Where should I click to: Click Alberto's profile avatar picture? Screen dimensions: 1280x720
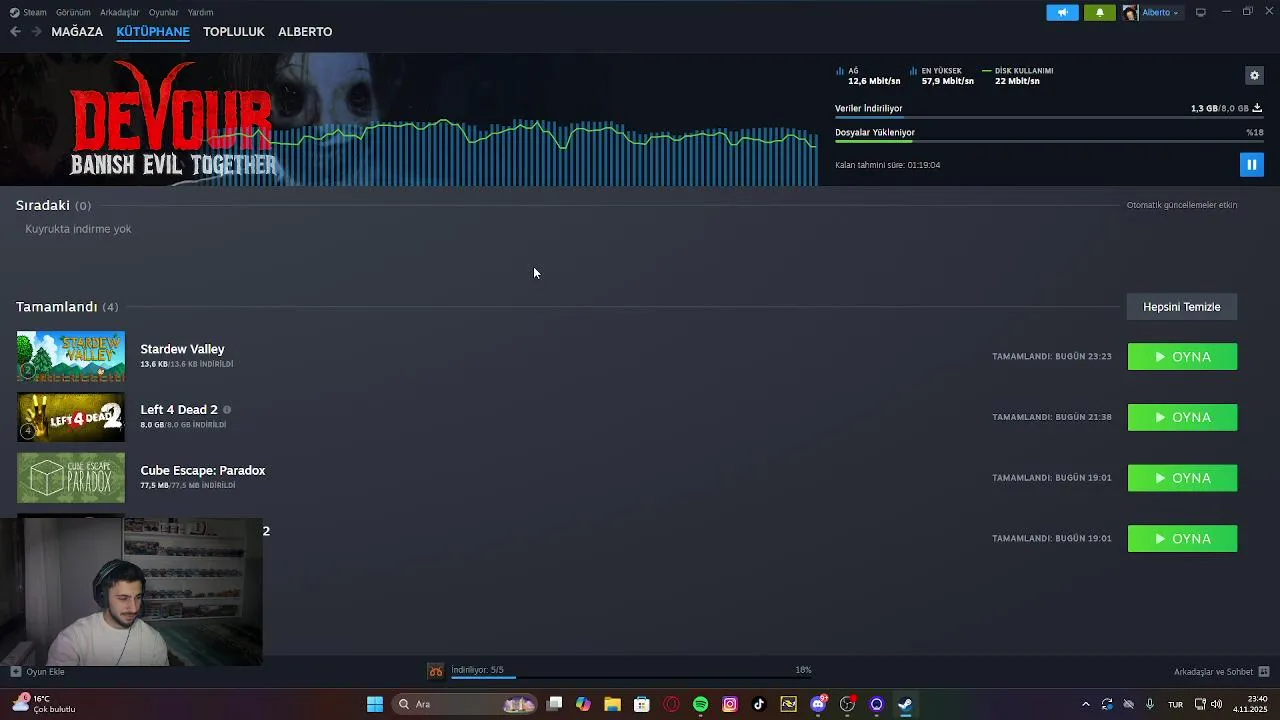(x=1130, y=12)
